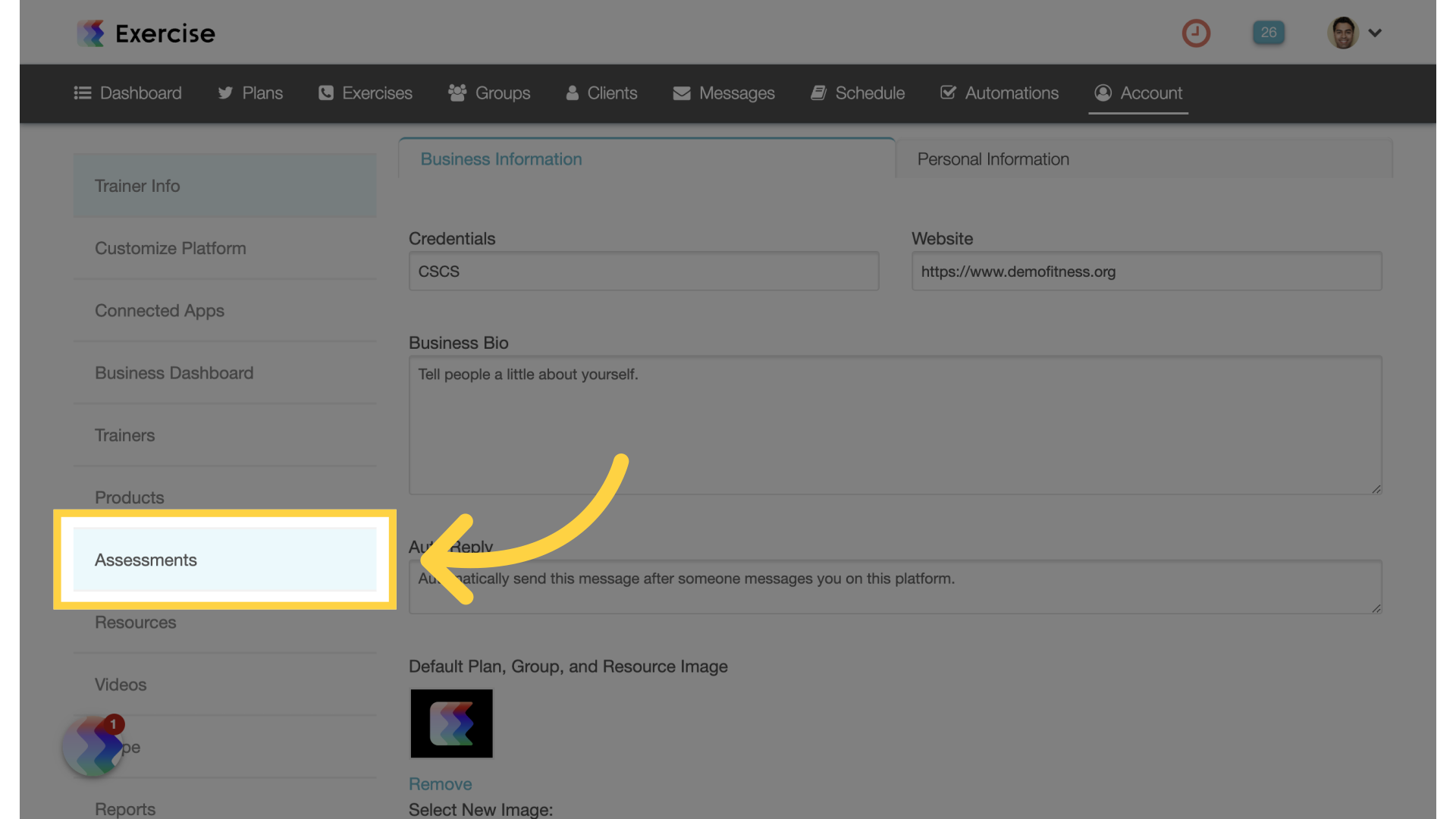Click the Automations navigation icon
This screenshot has height=819, width=1456.
948,92
